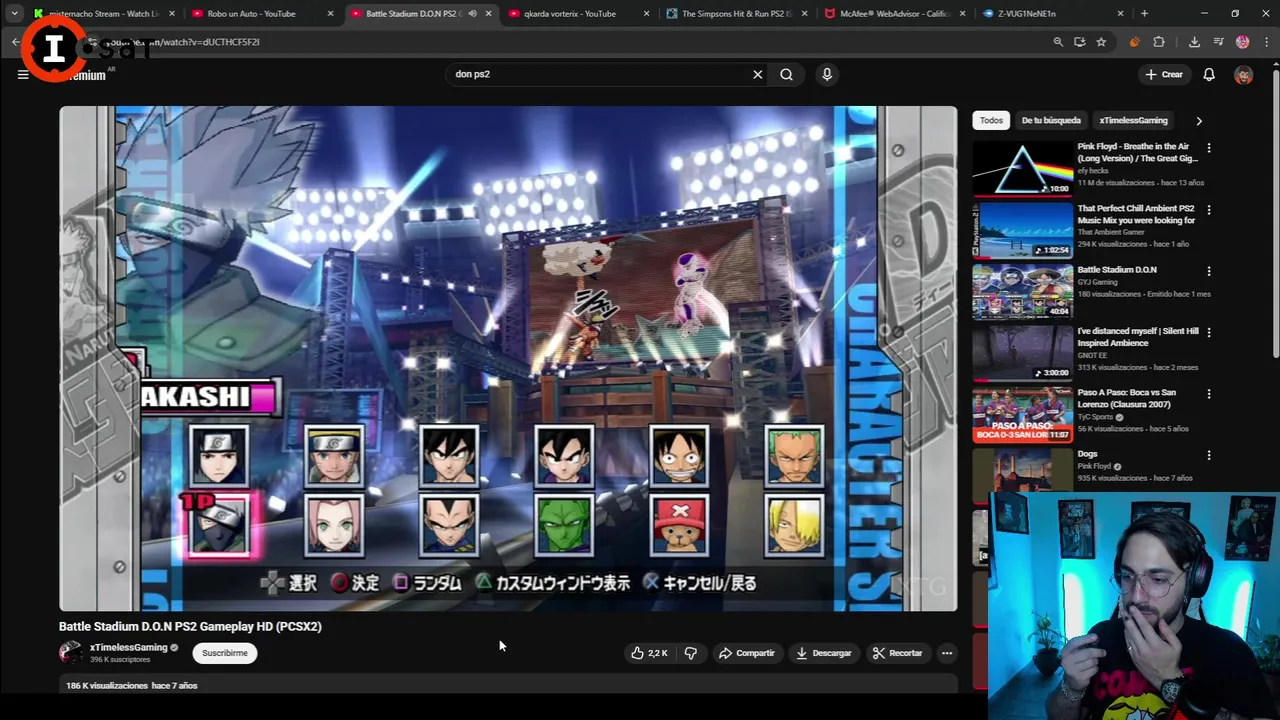Open the browser downloads icon
Viewport: 1280px width, 720px height.
[1194, 42]
